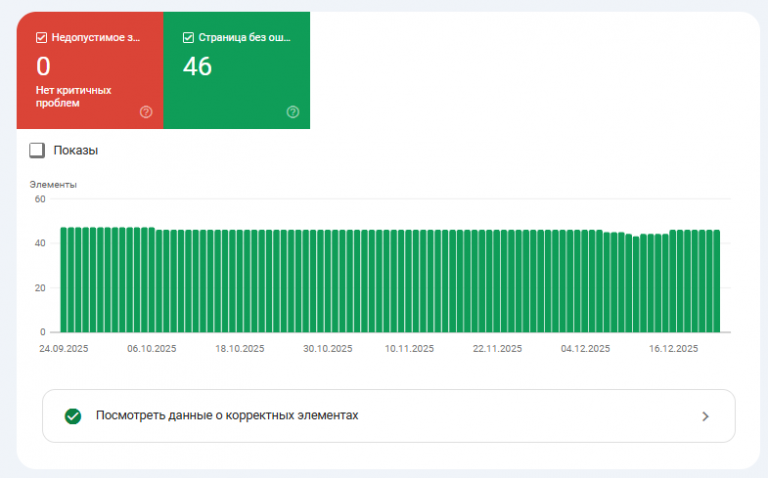Select the green tile showing 46 pages
768x478 pixels.
coord(237,72)
